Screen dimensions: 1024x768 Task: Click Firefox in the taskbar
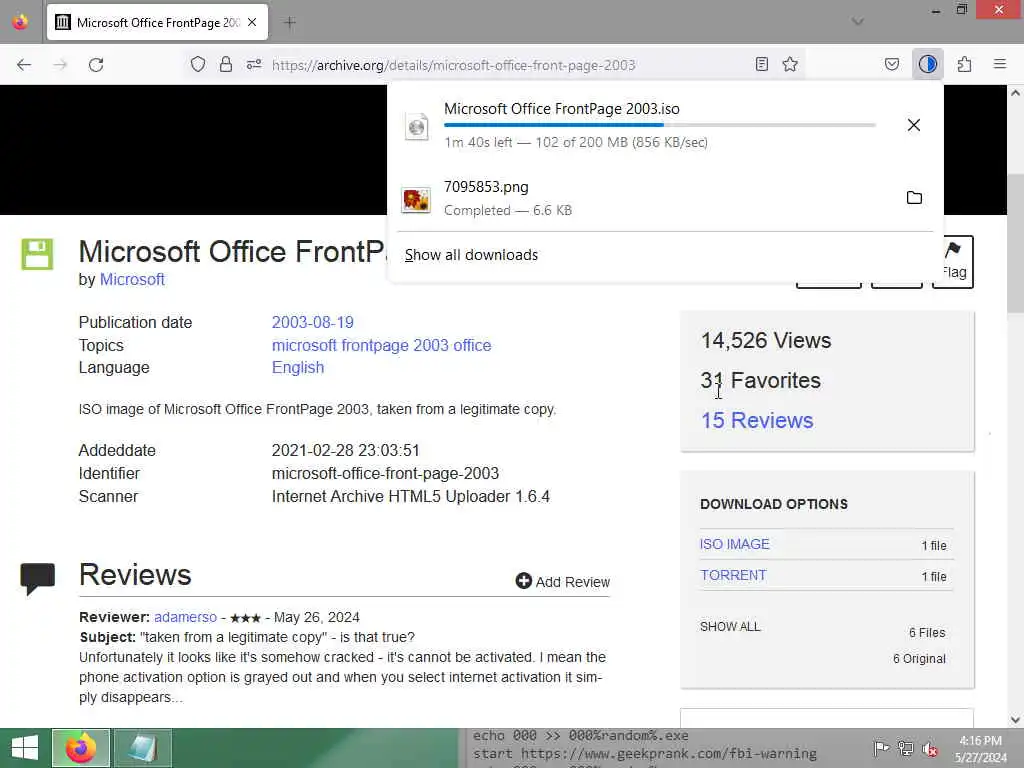[81, 748]
